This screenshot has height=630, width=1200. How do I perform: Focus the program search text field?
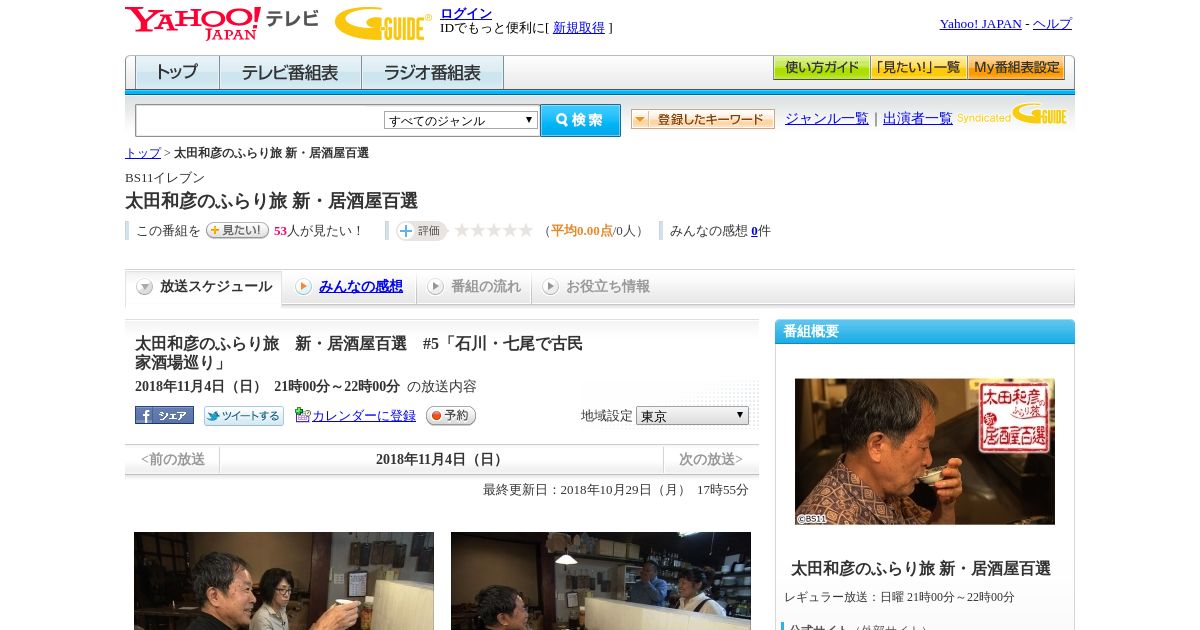pos(259,120)
